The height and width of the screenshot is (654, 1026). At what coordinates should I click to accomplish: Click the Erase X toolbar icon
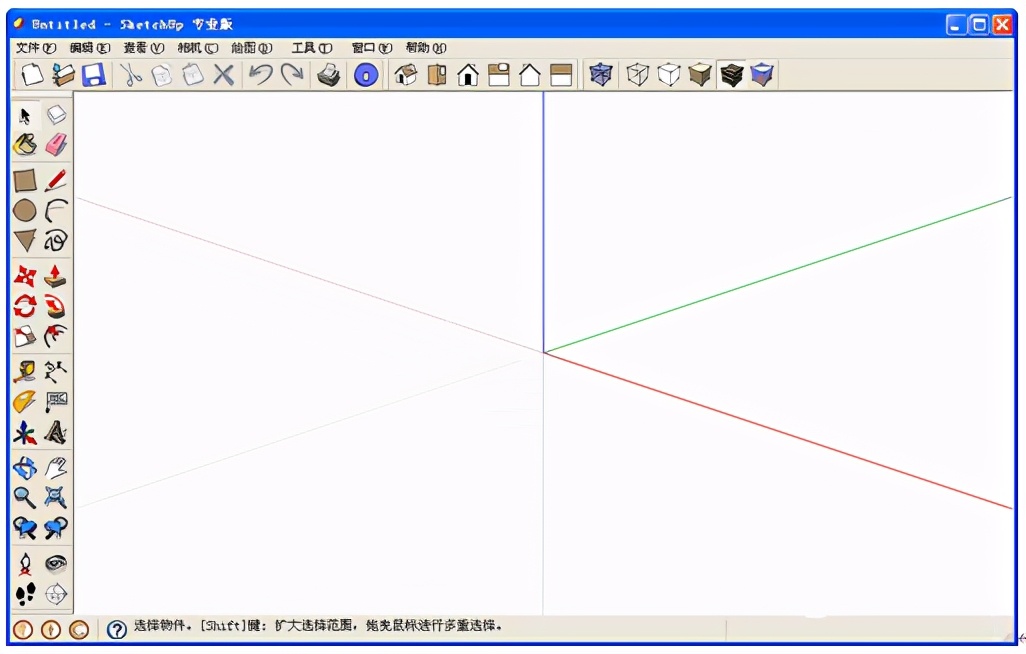click(x=223, y=75)
